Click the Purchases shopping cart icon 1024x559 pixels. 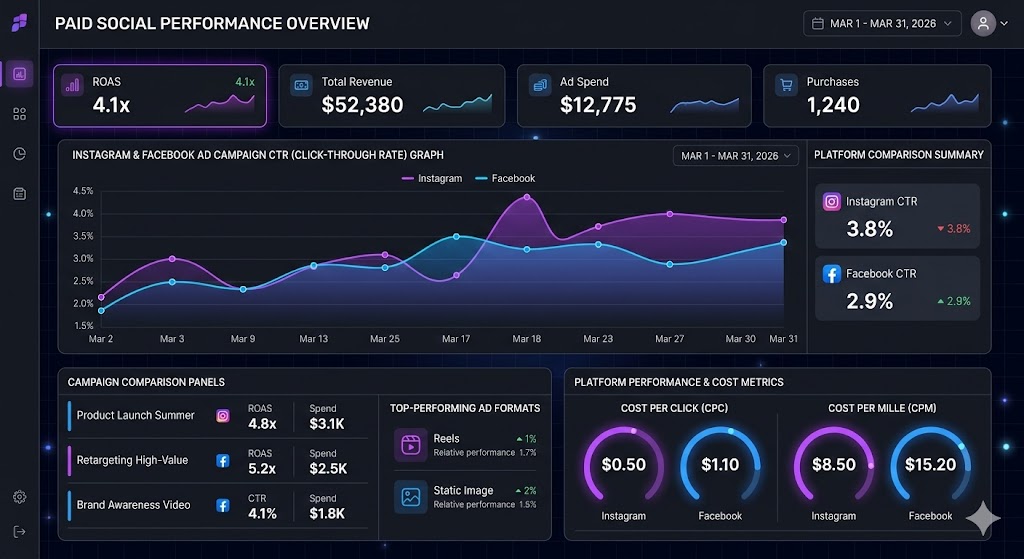point(785,87)
